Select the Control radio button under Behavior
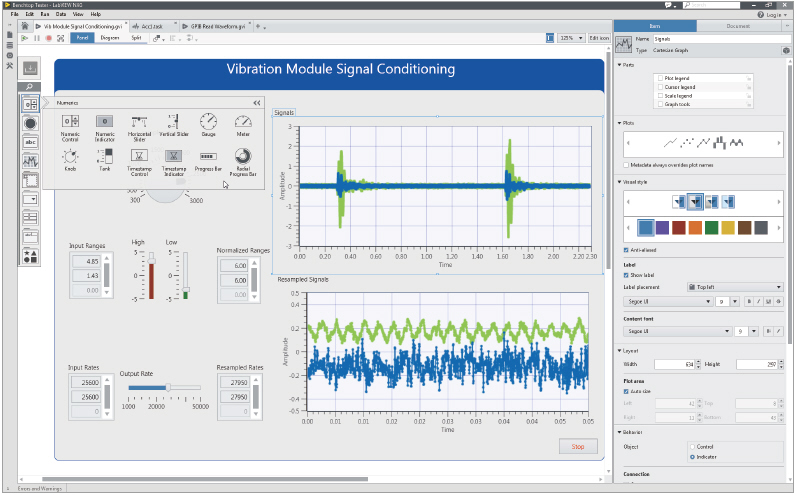Viewport: 797px width, 495px height. [692, 446]
